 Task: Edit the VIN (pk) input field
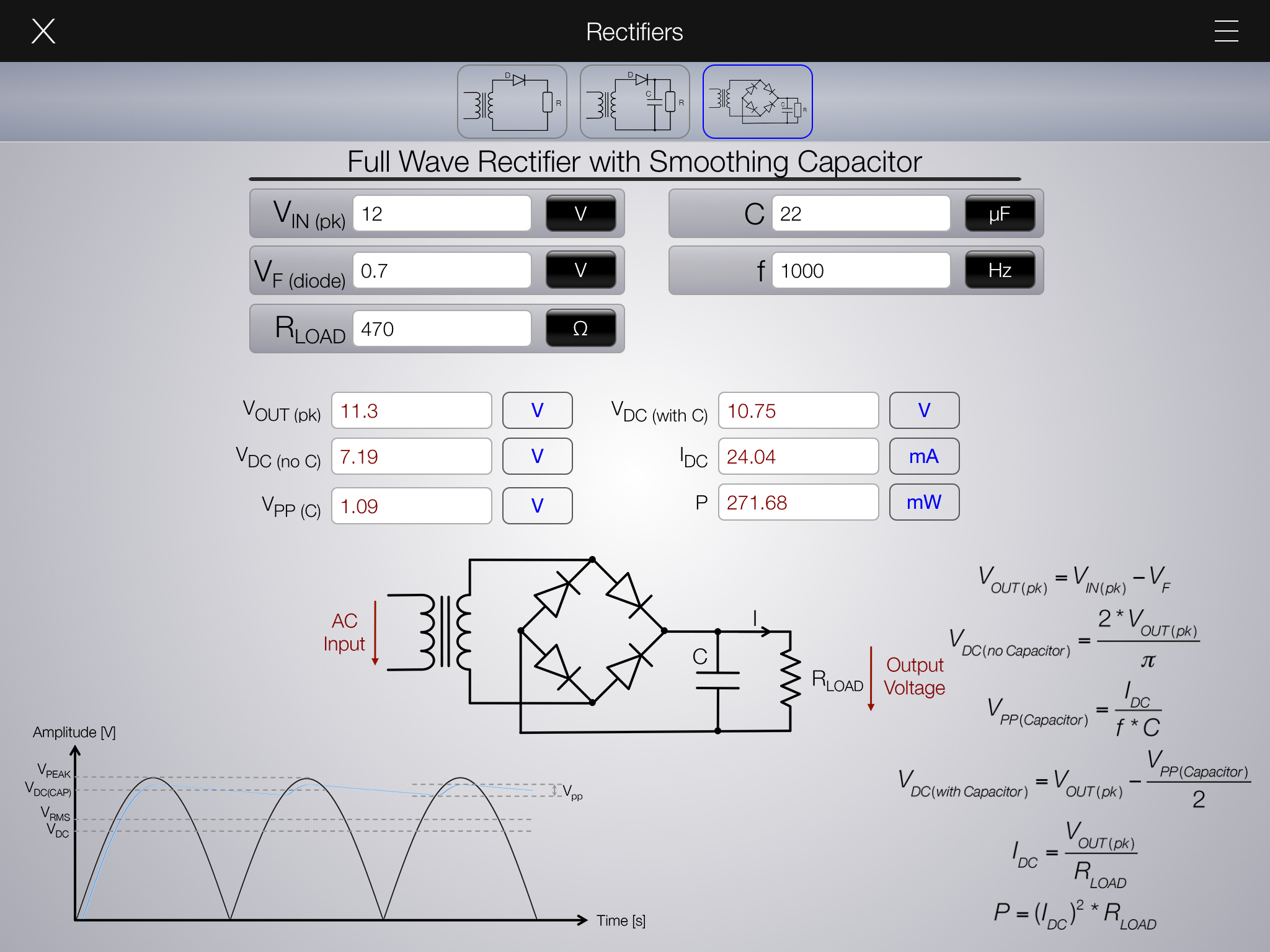pos(442,214)
